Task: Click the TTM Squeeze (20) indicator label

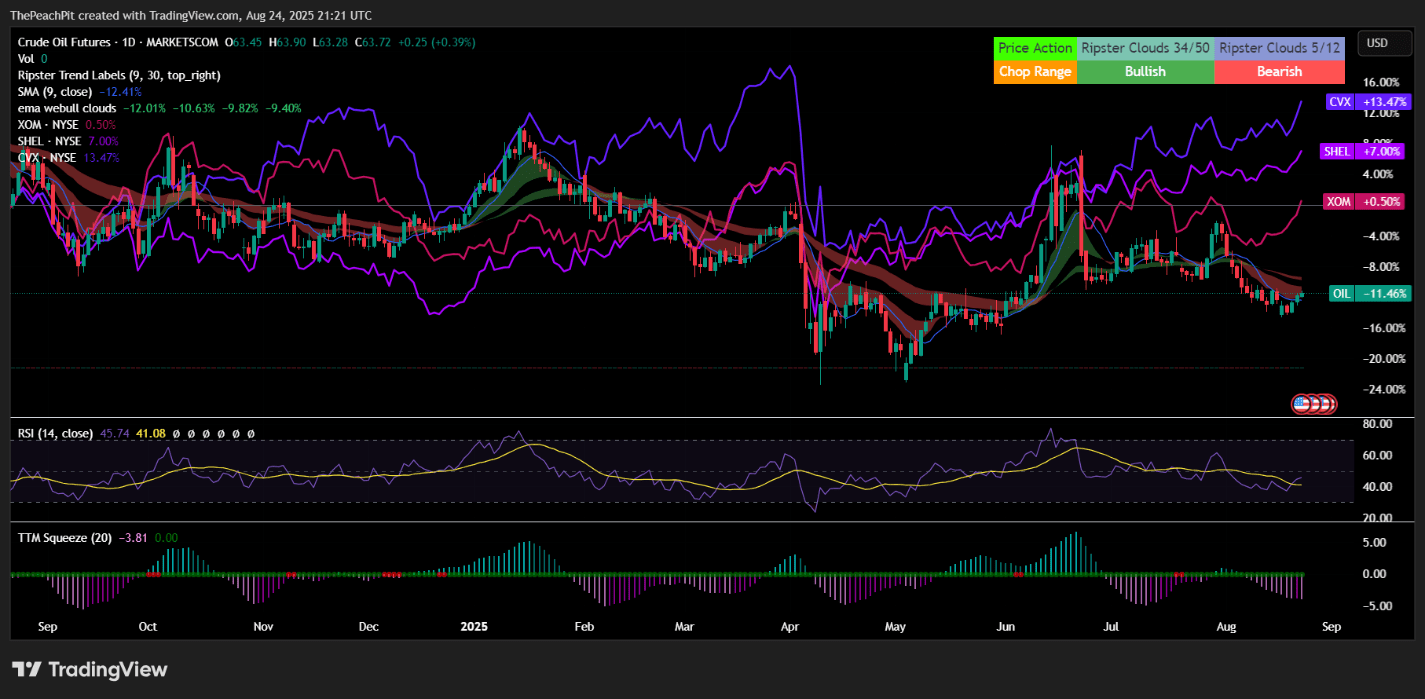Action: click(67, 537)
